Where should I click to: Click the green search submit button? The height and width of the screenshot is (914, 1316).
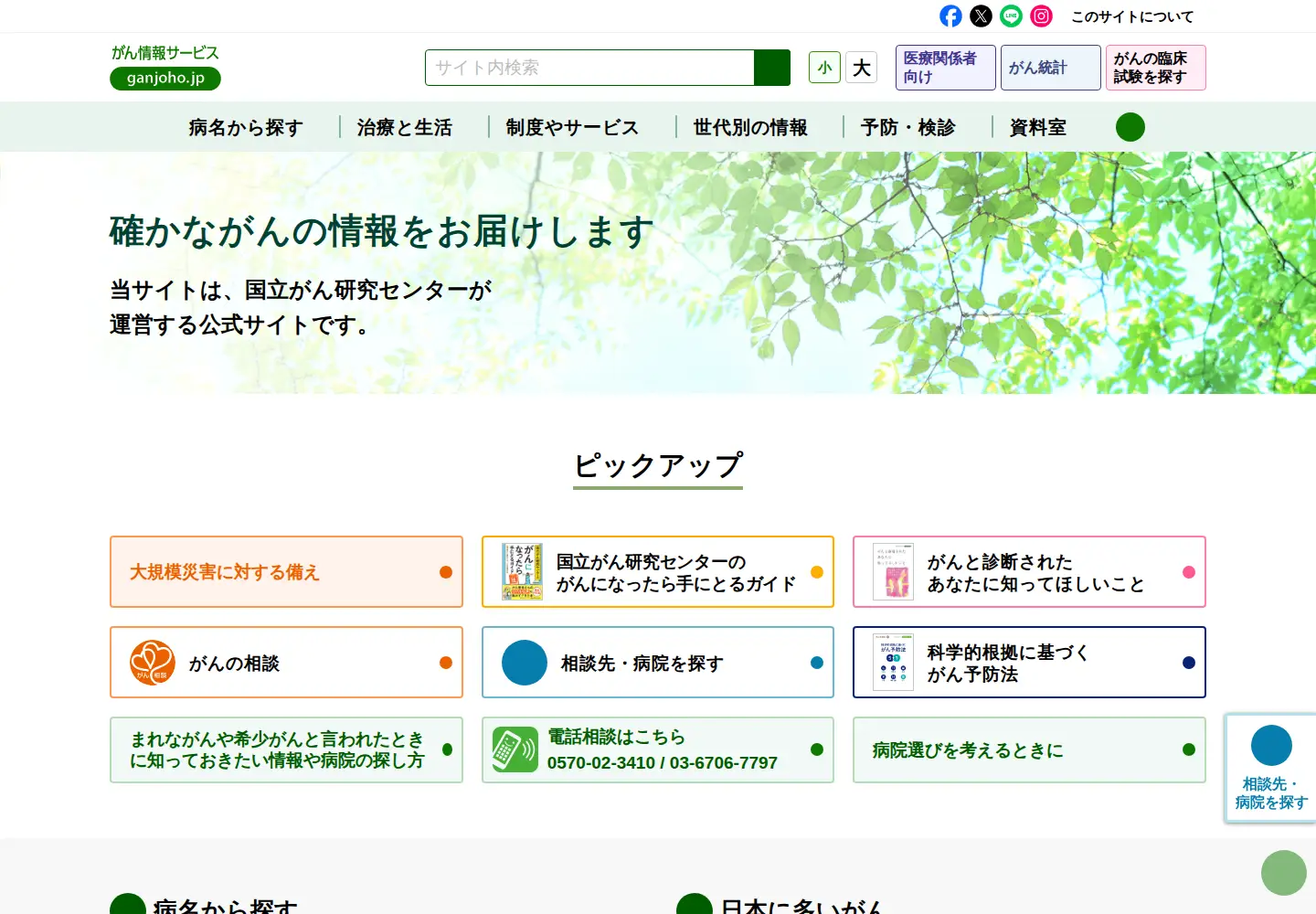click(x=772, y=68)
